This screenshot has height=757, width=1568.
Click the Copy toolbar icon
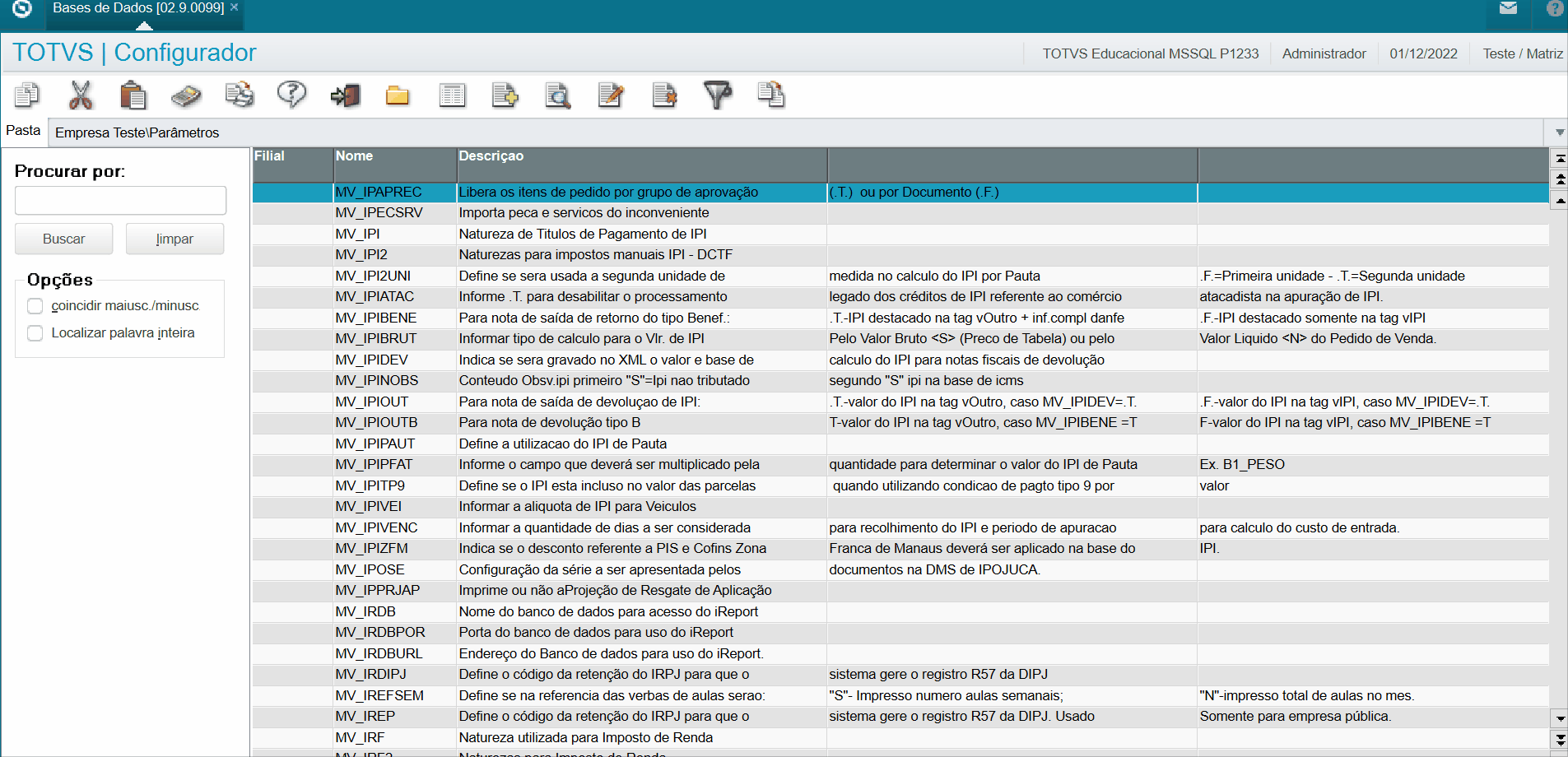(x=26, y=95)
